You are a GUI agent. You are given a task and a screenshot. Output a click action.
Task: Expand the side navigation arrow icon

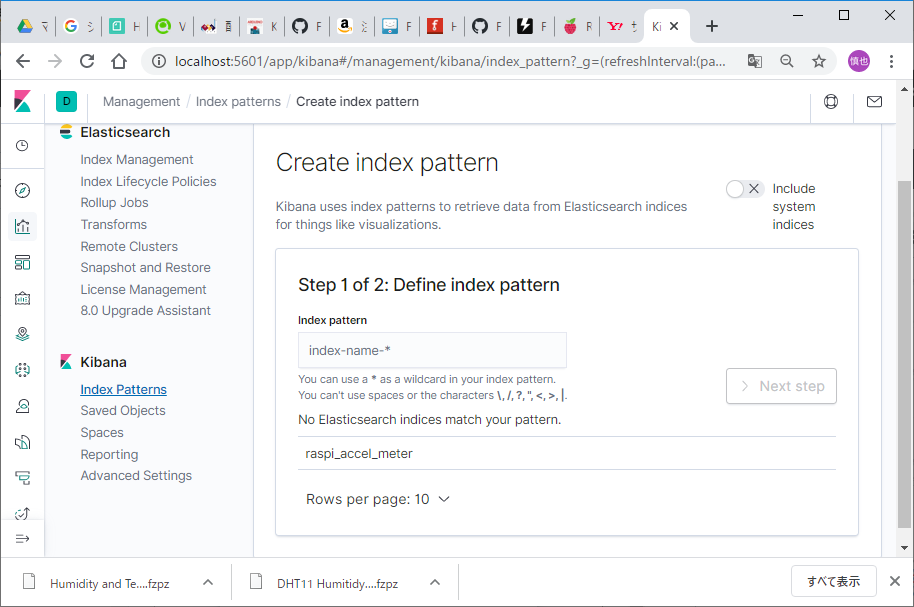(x=22, y=539)
